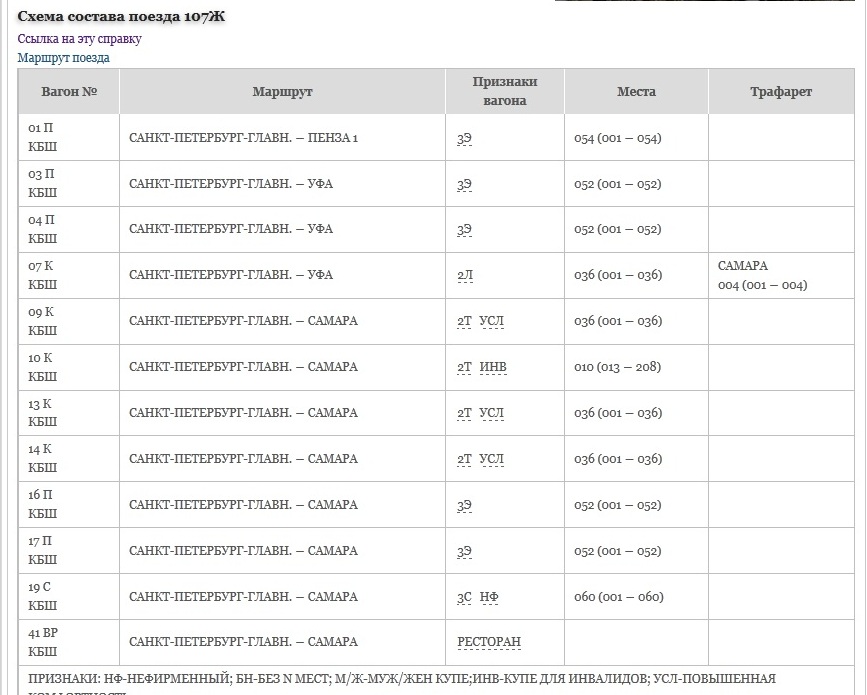The image size is (867, 695).
Task: Click the route cell ending in "ПЕНЗА 1"
Action: (x=243, y=138)
